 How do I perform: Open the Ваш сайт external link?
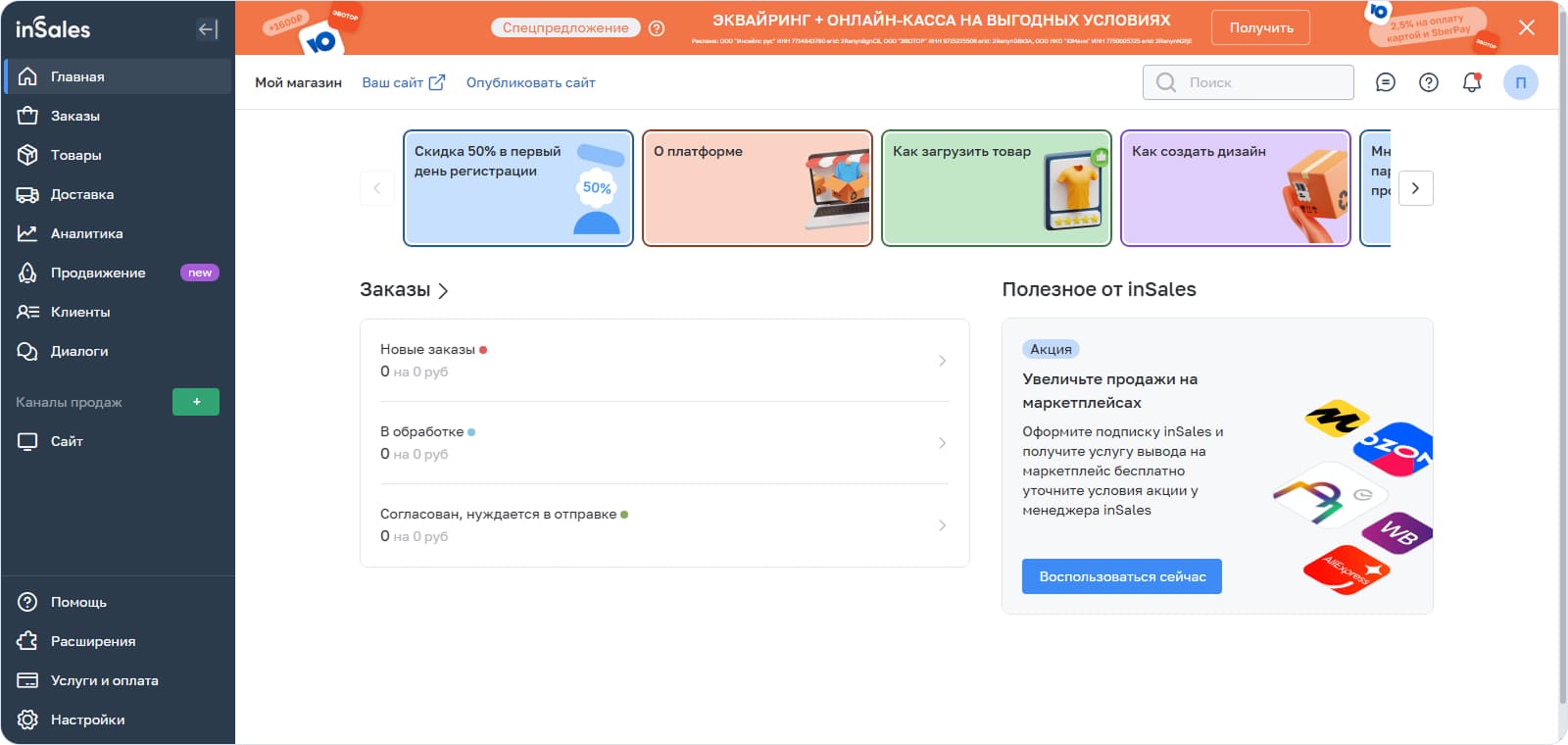pyautogui.click(x=403, y=82)
